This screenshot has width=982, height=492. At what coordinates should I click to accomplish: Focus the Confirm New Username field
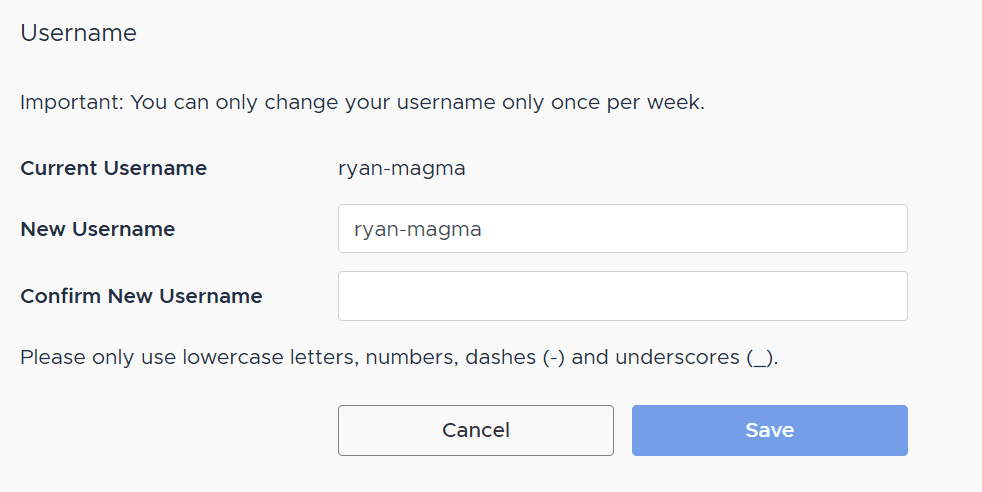pos(622,296)
